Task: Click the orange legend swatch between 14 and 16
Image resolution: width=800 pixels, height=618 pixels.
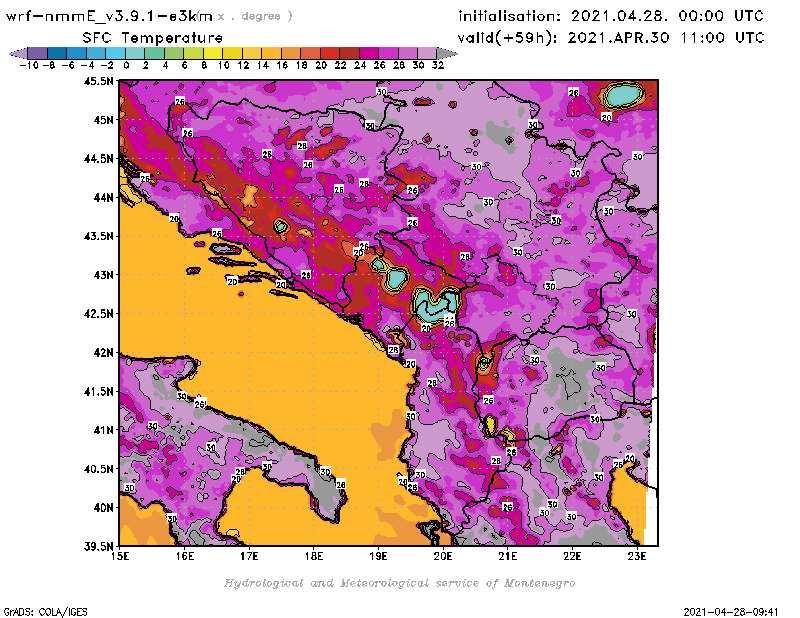Action: pyautogui.click(x=271, y=53)
